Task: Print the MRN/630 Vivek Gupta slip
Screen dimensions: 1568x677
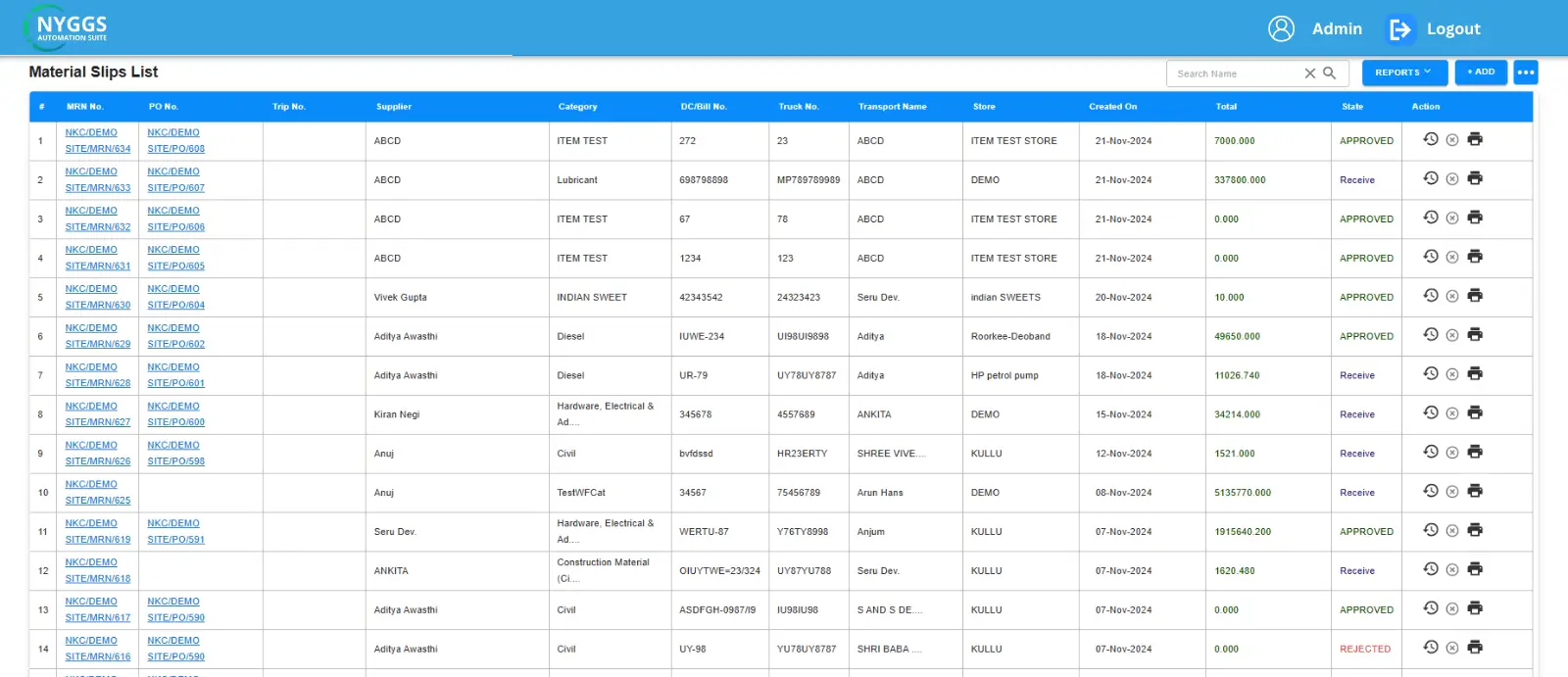Action: click(x=1475, y=296)
